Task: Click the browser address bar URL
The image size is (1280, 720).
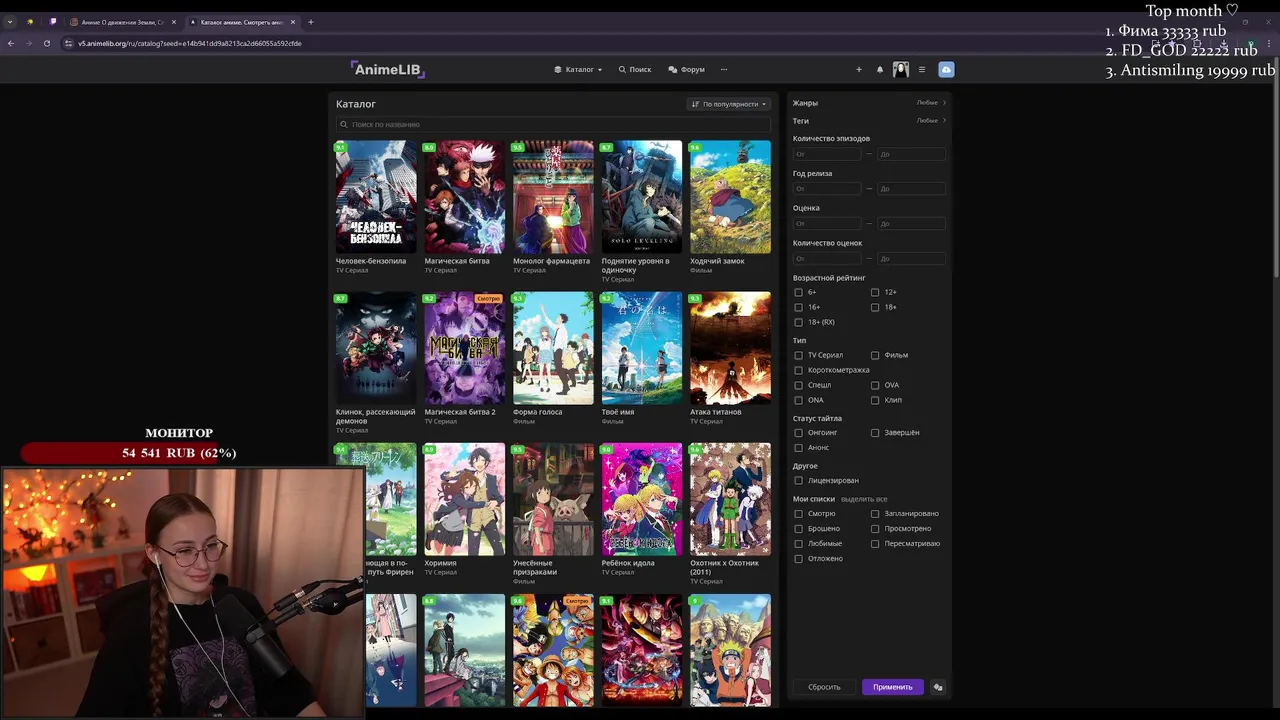Action: coord(190,43)
